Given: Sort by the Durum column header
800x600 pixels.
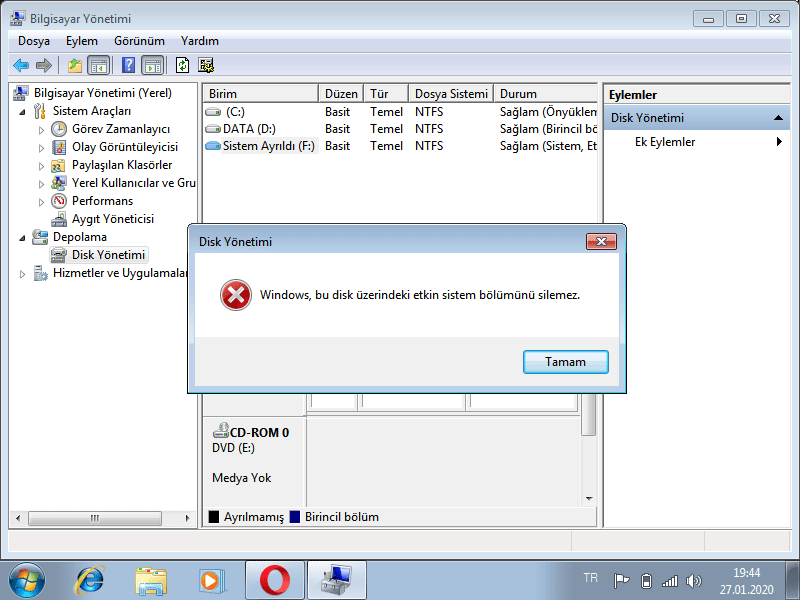Looking at the screenshot, I should click(x=545, y=94).
